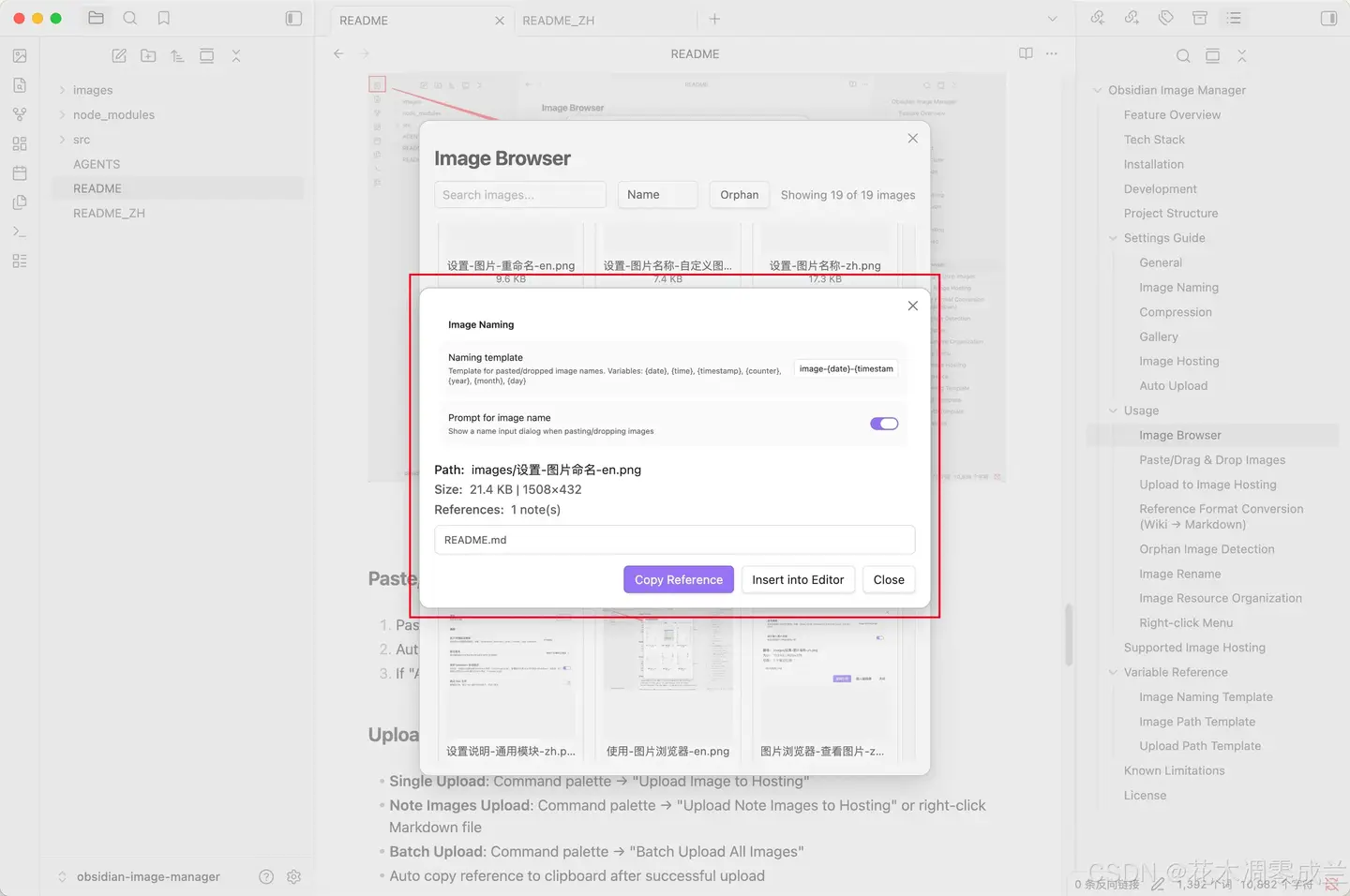Collapse all headings in outline panel
Viewport: 1350px width, 896px height.
coord(1242,56)
